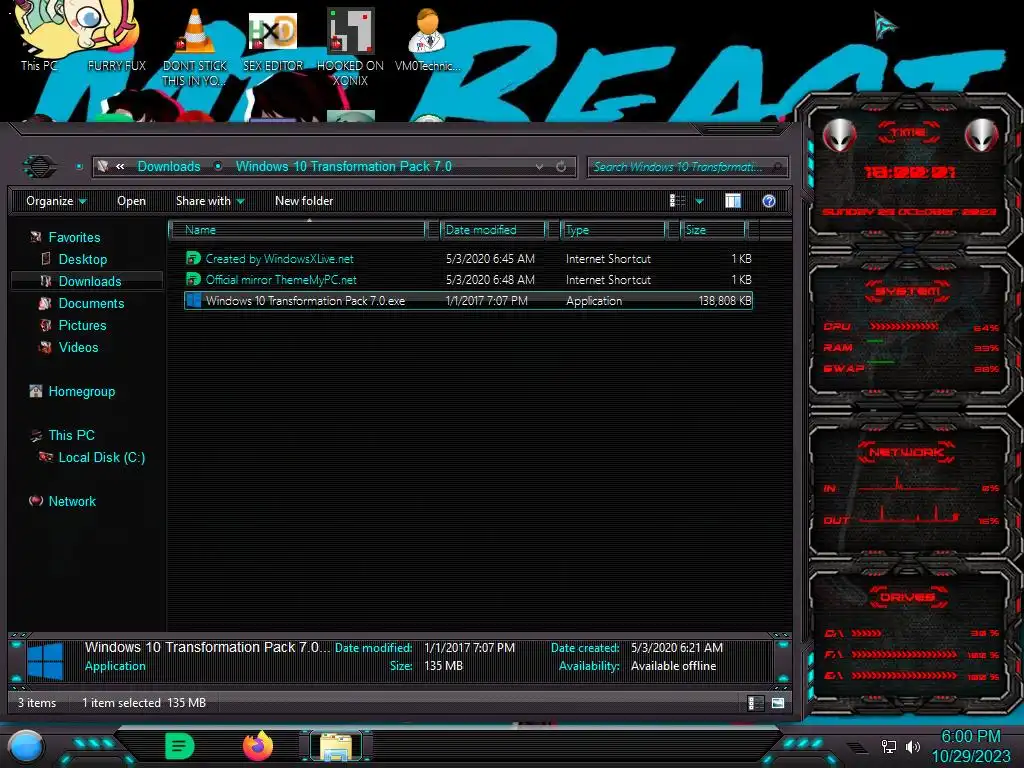Click the icon of Official mirror ThemeMyPC.net

pos(193,280)
